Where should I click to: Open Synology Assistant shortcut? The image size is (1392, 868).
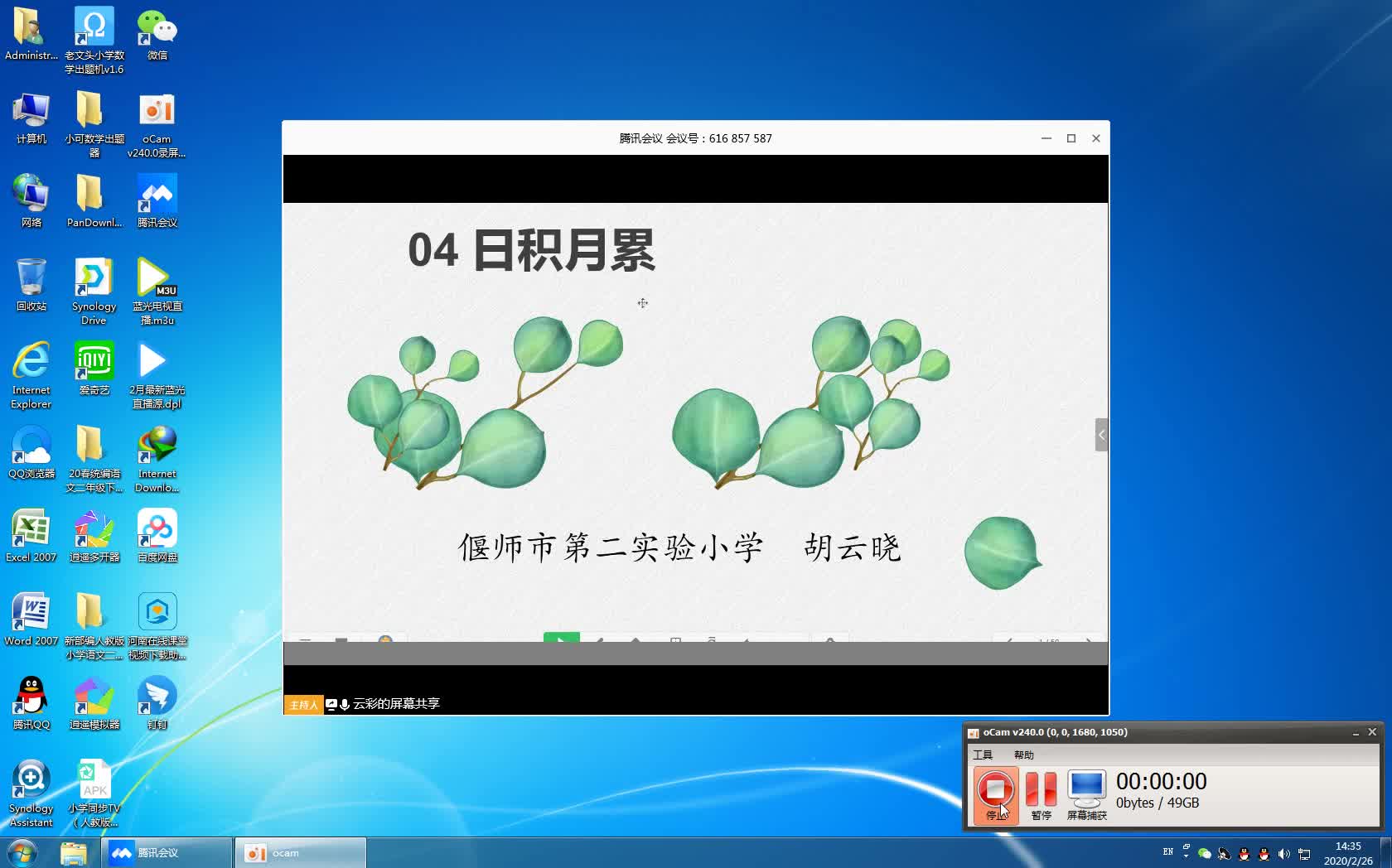[x=31, y=793]
